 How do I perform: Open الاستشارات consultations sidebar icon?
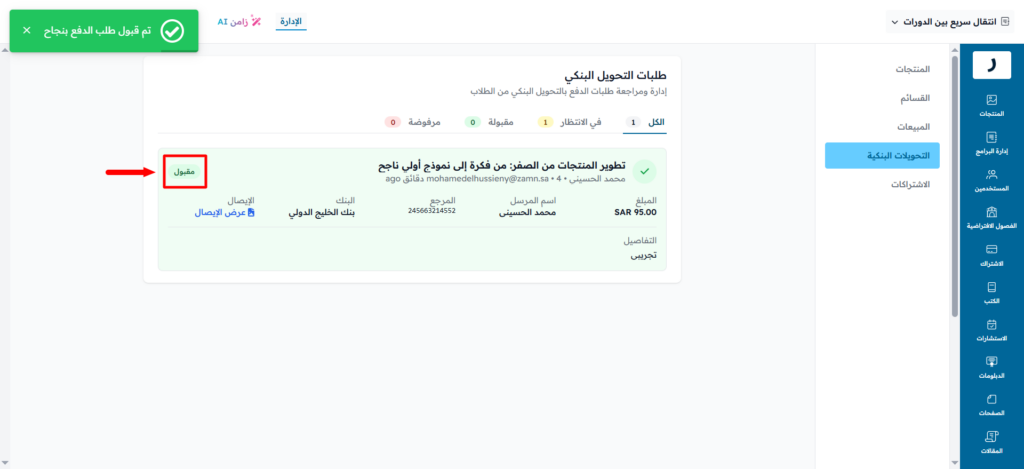(x=991, y=329)
